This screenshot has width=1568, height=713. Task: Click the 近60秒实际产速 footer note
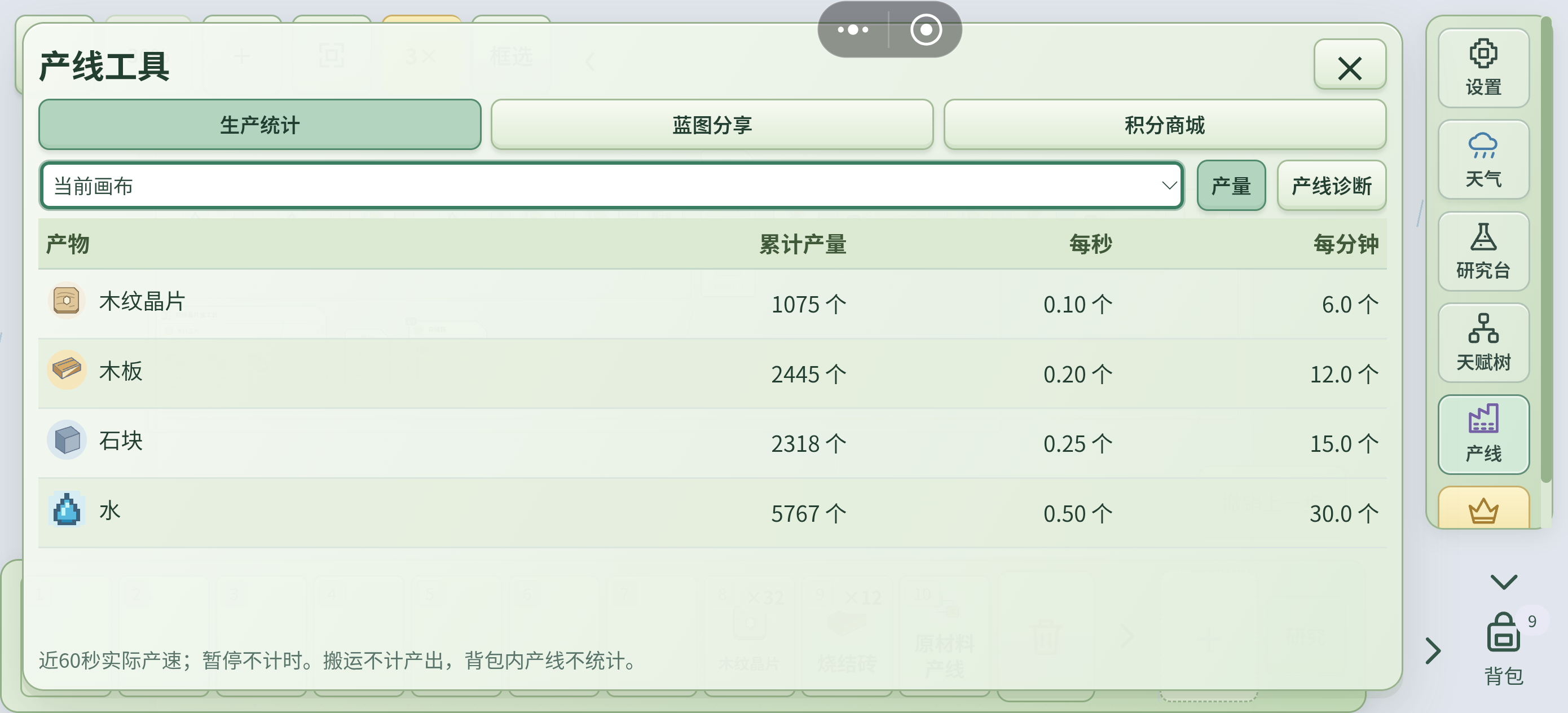click(x=338, y=660)
